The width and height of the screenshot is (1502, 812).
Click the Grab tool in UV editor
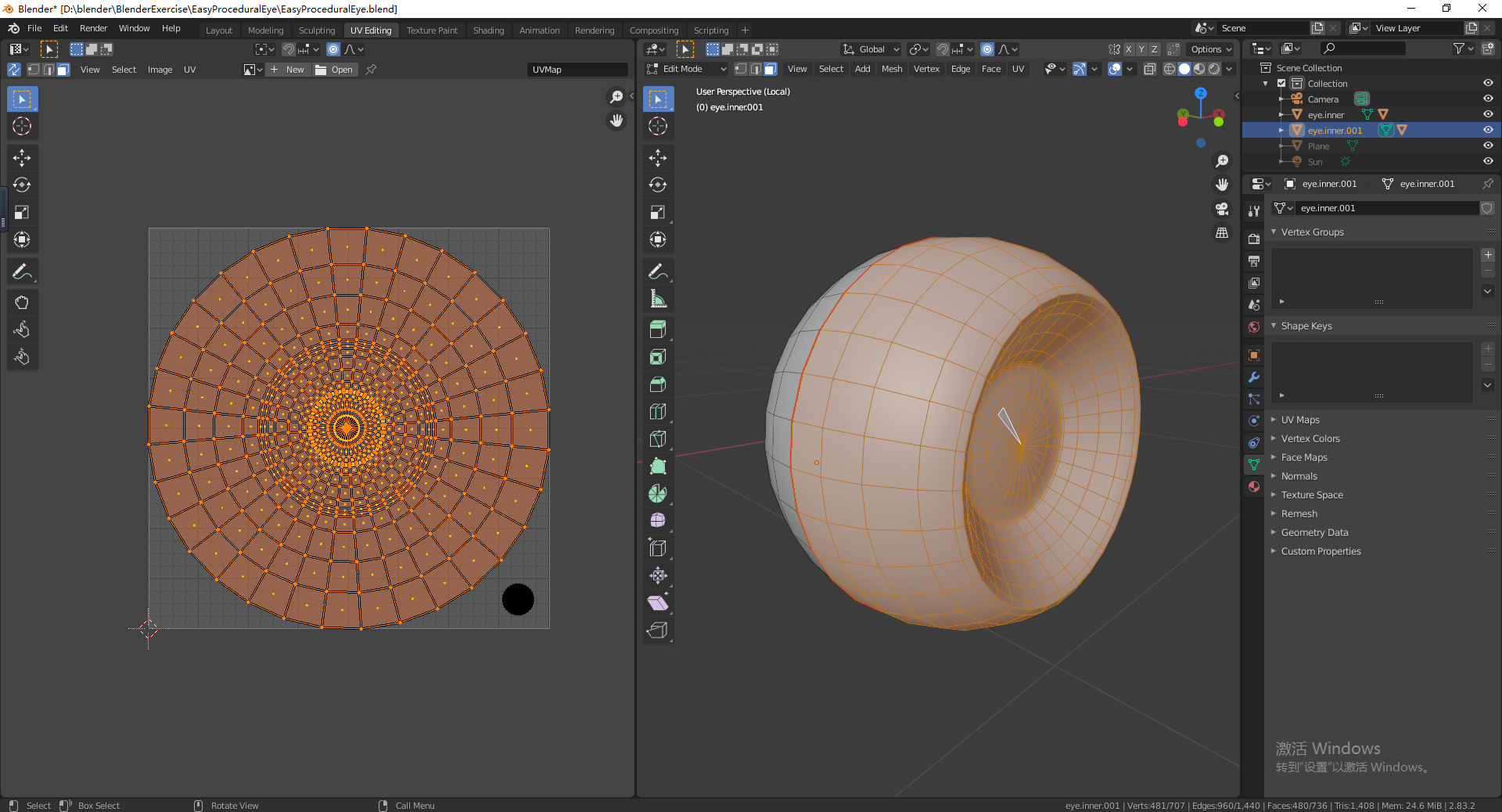click(x=22, y=303)
